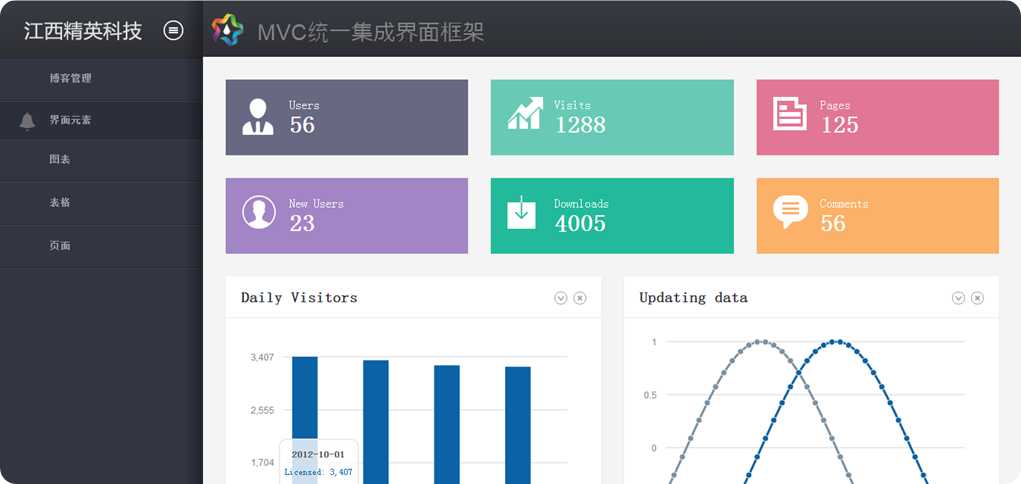Click the colorful star logo icon

click(227, 30)
